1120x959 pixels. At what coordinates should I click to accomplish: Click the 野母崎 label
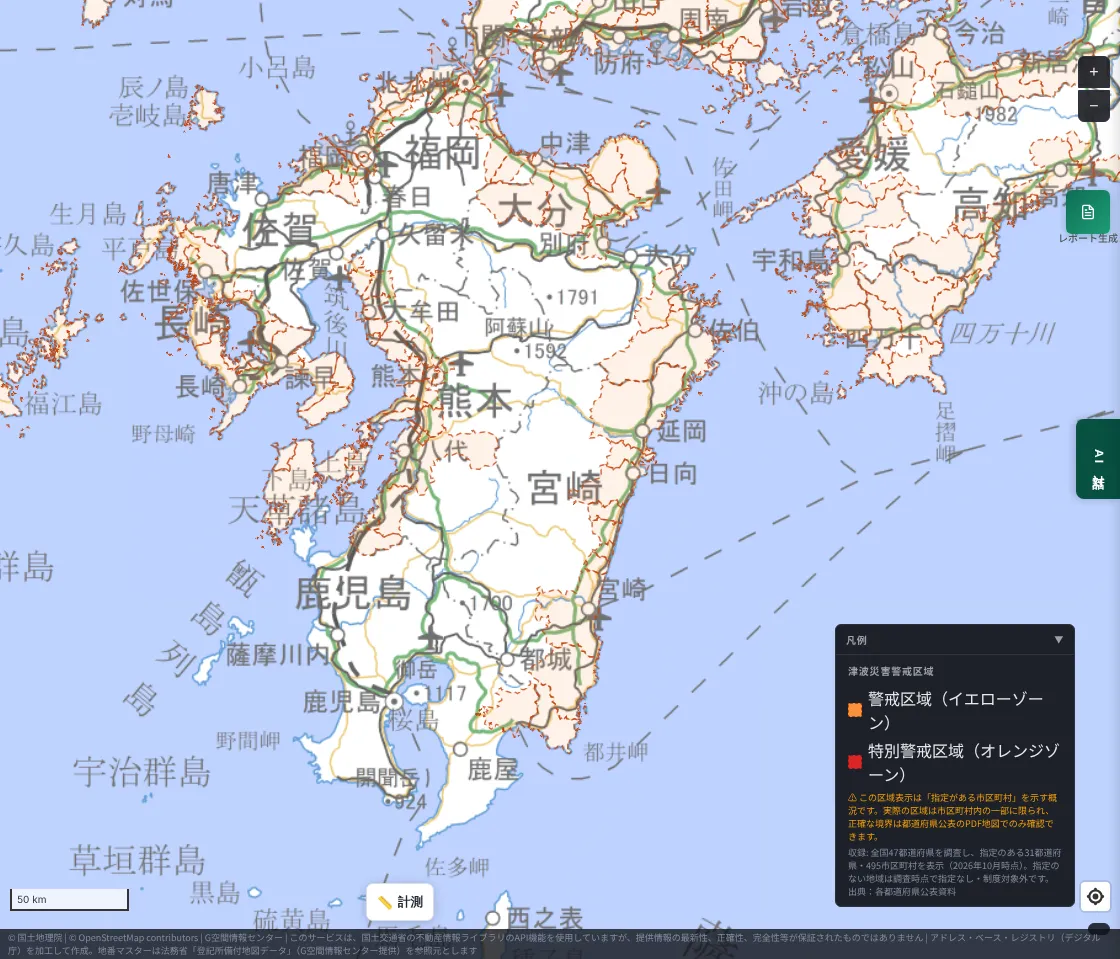click(164, 433)
